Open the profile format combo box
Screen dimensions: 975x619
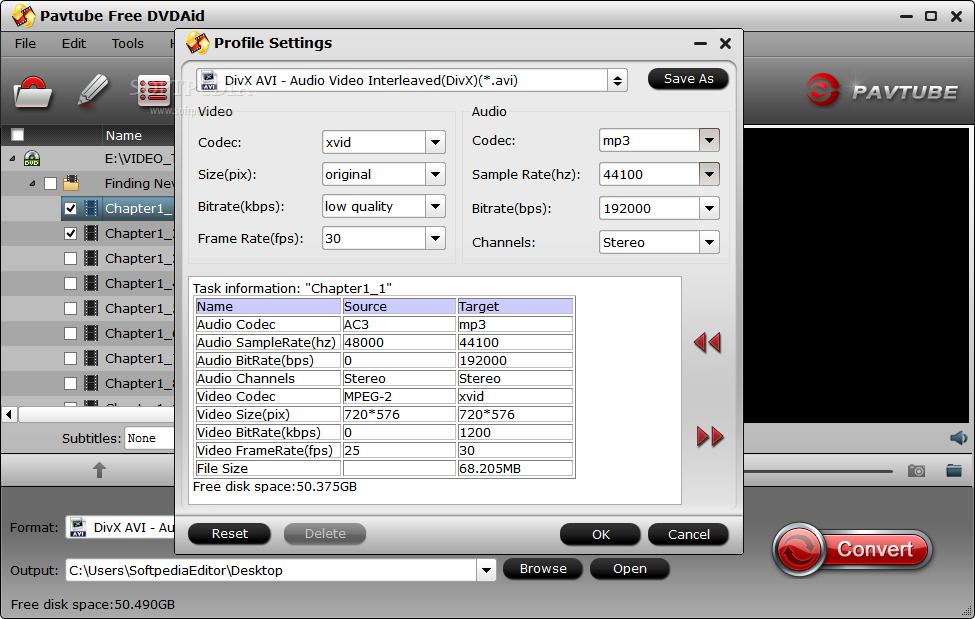pyautogui.click(x=412, y=80)
